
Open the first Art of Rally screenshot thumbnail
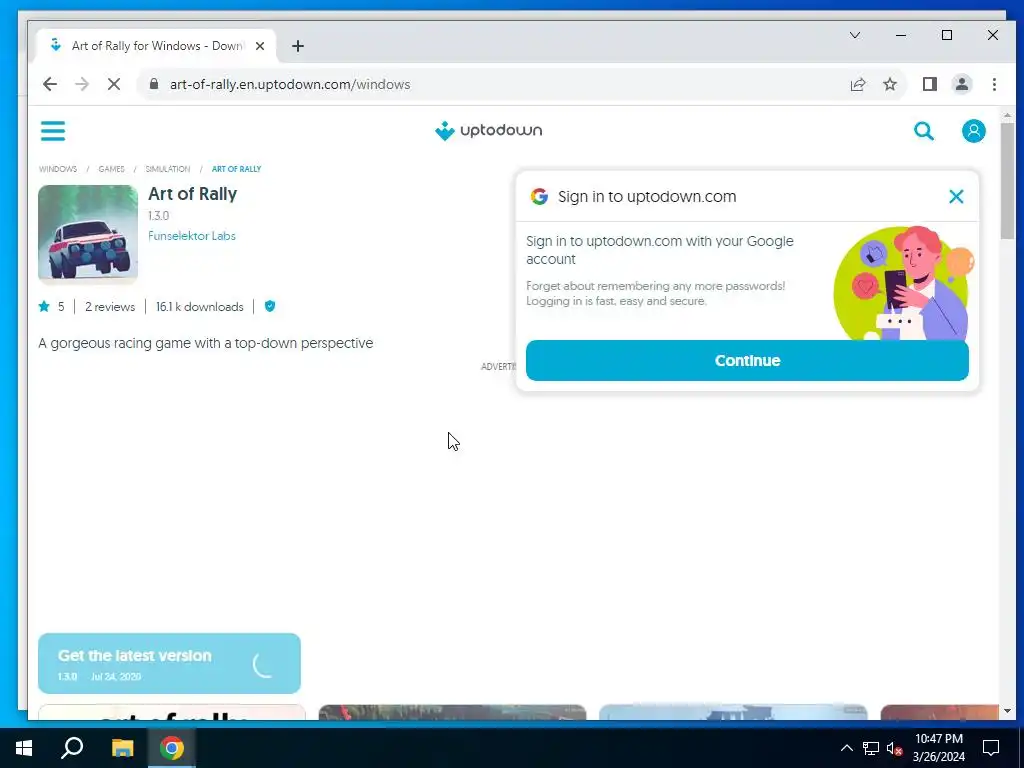[172, 712]
